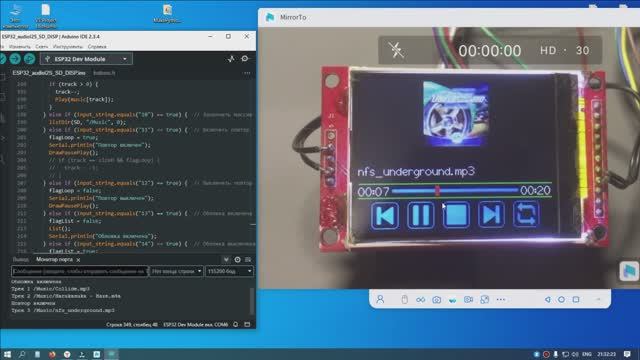
Task: Click the Firefox icon in the taskbar
Action: coord(52,354)
